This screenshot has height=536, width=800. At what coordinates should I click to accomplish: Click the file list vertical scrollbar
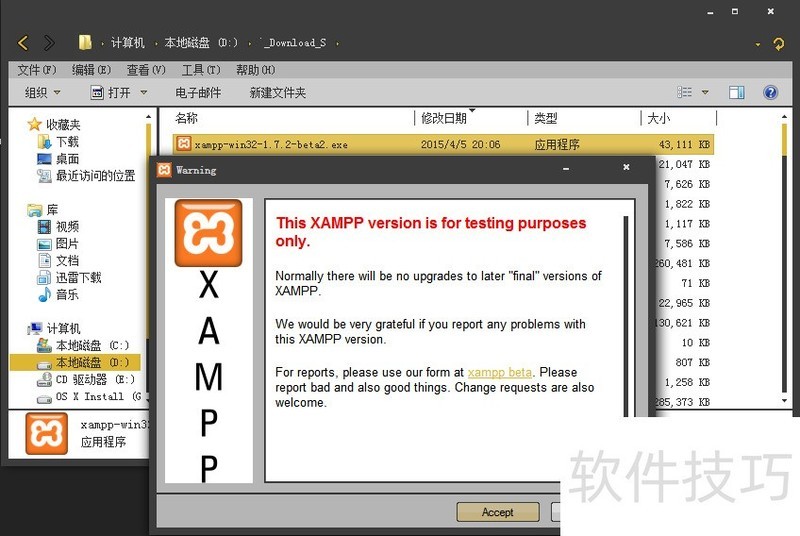click(784, 258)
